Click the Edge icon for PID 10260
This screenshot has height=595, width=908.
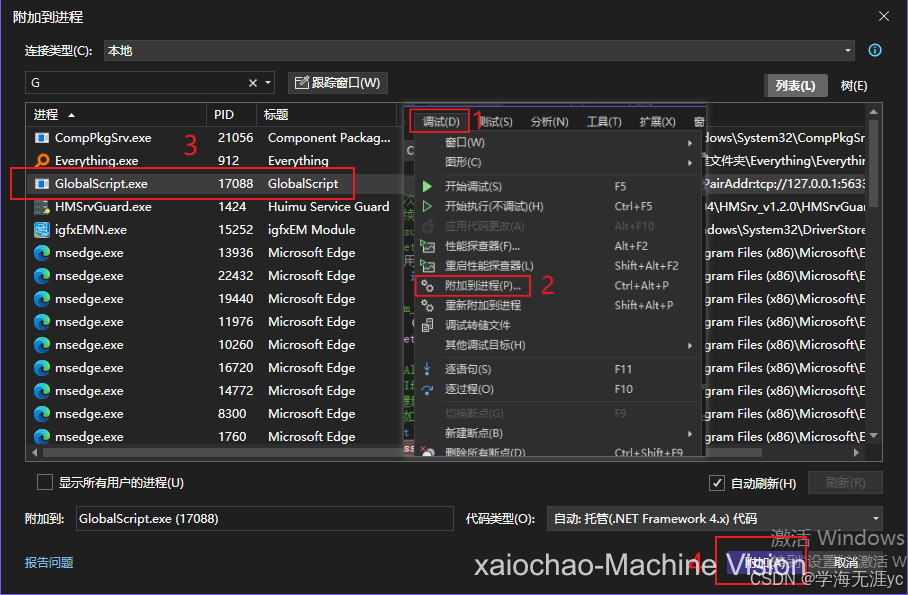pos(42,345)
